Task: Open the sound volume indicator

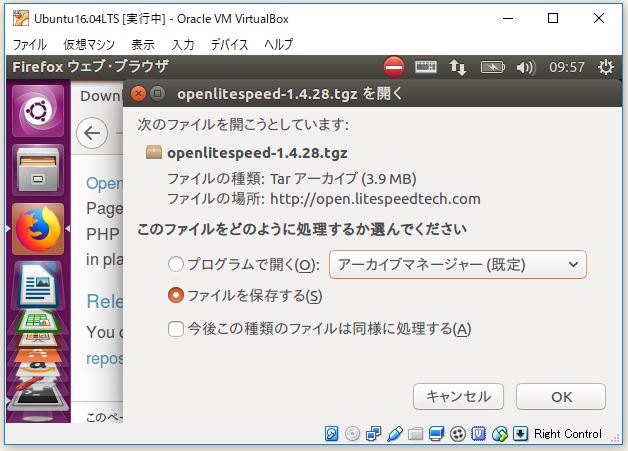Action: click(x=526, y=67)
